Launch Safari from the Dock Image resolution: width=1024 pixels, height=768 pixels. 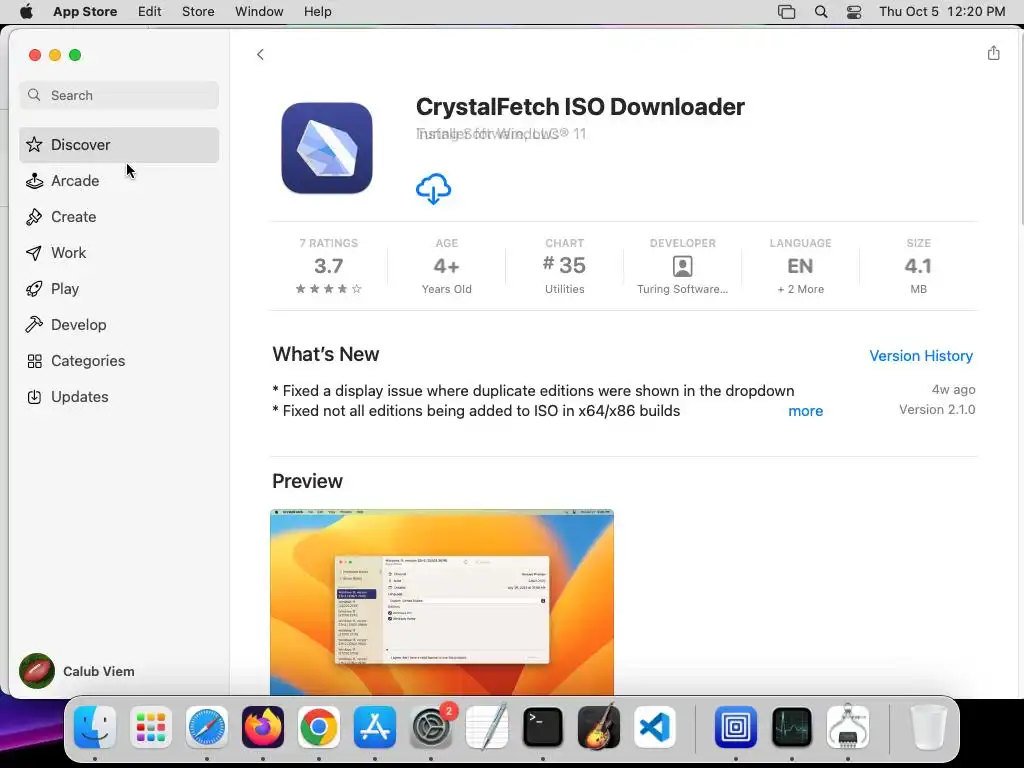coord(207,727)
